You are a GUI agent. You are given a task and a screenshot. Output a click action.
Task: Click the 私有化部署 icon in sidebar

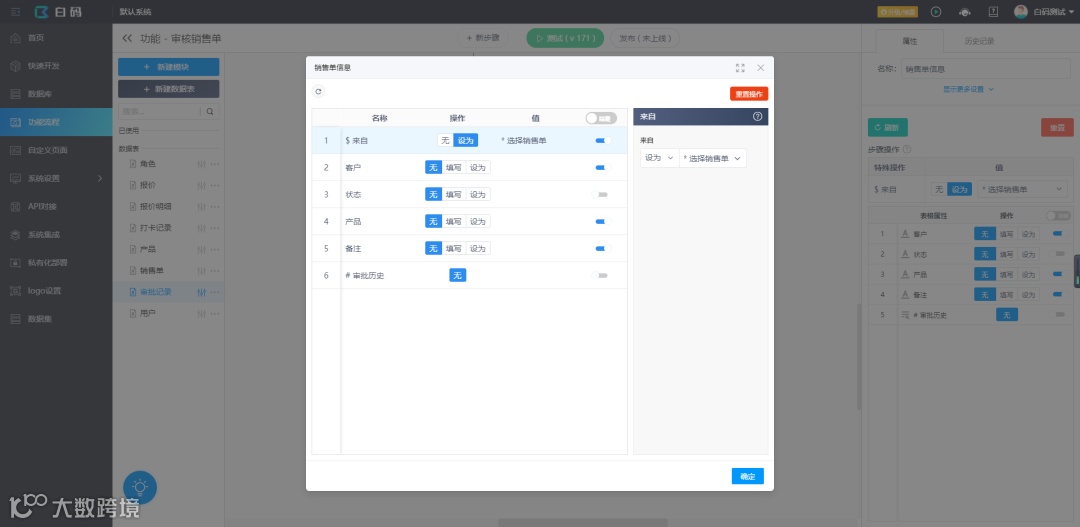tap(15, 262)
